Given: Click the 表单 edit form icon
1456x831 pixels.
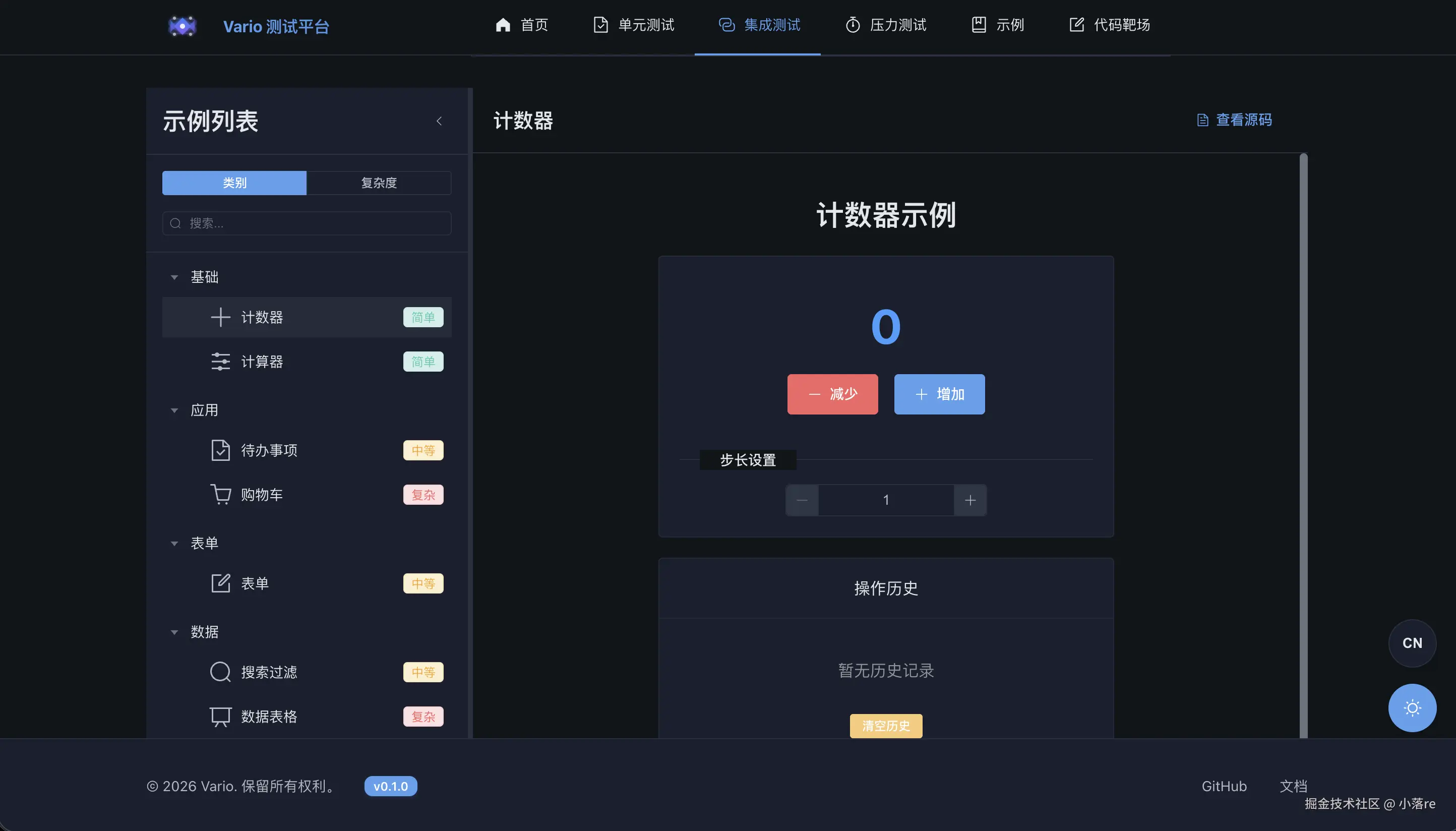Looking at the screenshot, I should (221, 583).
